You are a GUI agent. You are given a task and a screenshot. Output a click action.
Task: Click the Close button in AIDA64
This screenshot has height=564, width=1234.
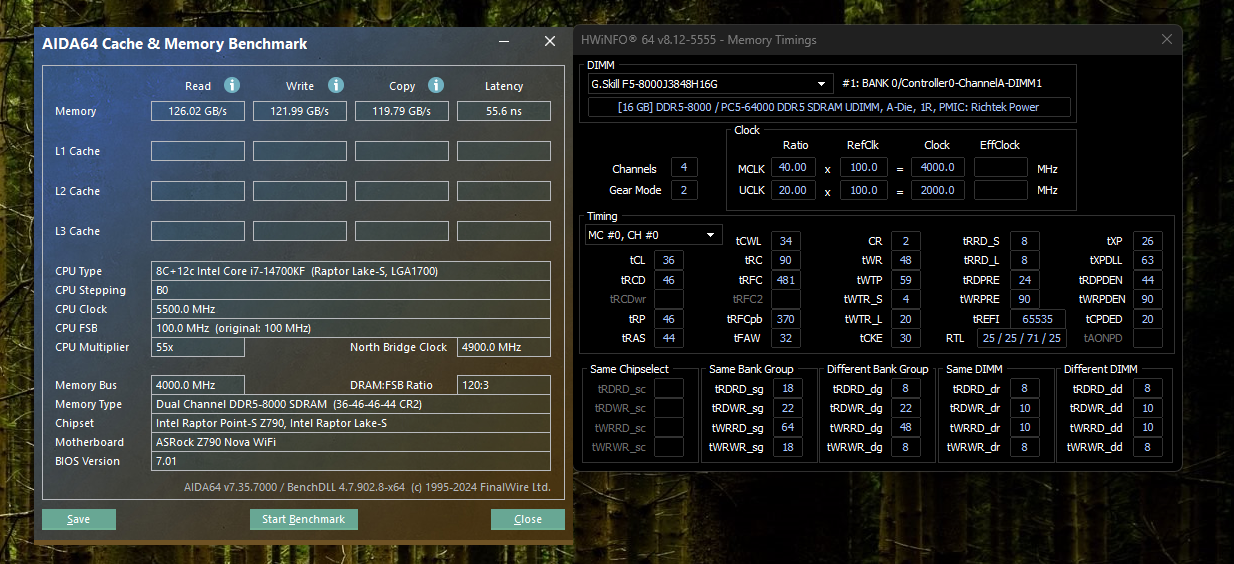click(527, 519)
